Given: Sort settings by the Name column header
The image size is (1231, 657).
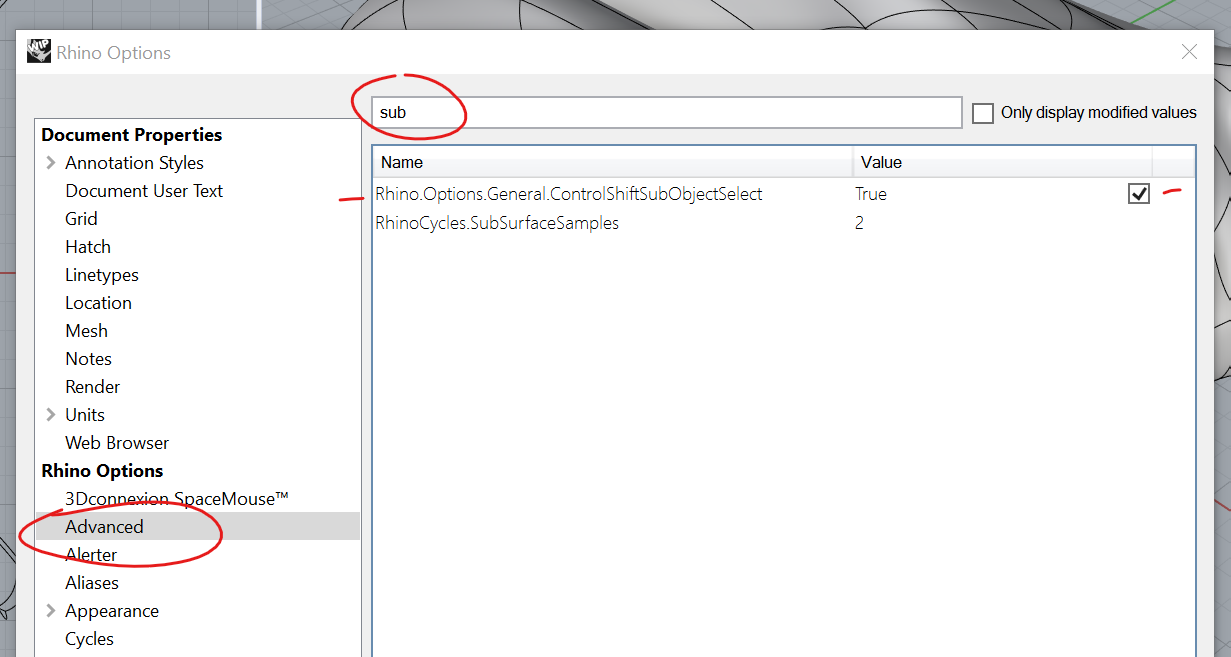Looking at the screenshot, I should [x=613, y=162].
